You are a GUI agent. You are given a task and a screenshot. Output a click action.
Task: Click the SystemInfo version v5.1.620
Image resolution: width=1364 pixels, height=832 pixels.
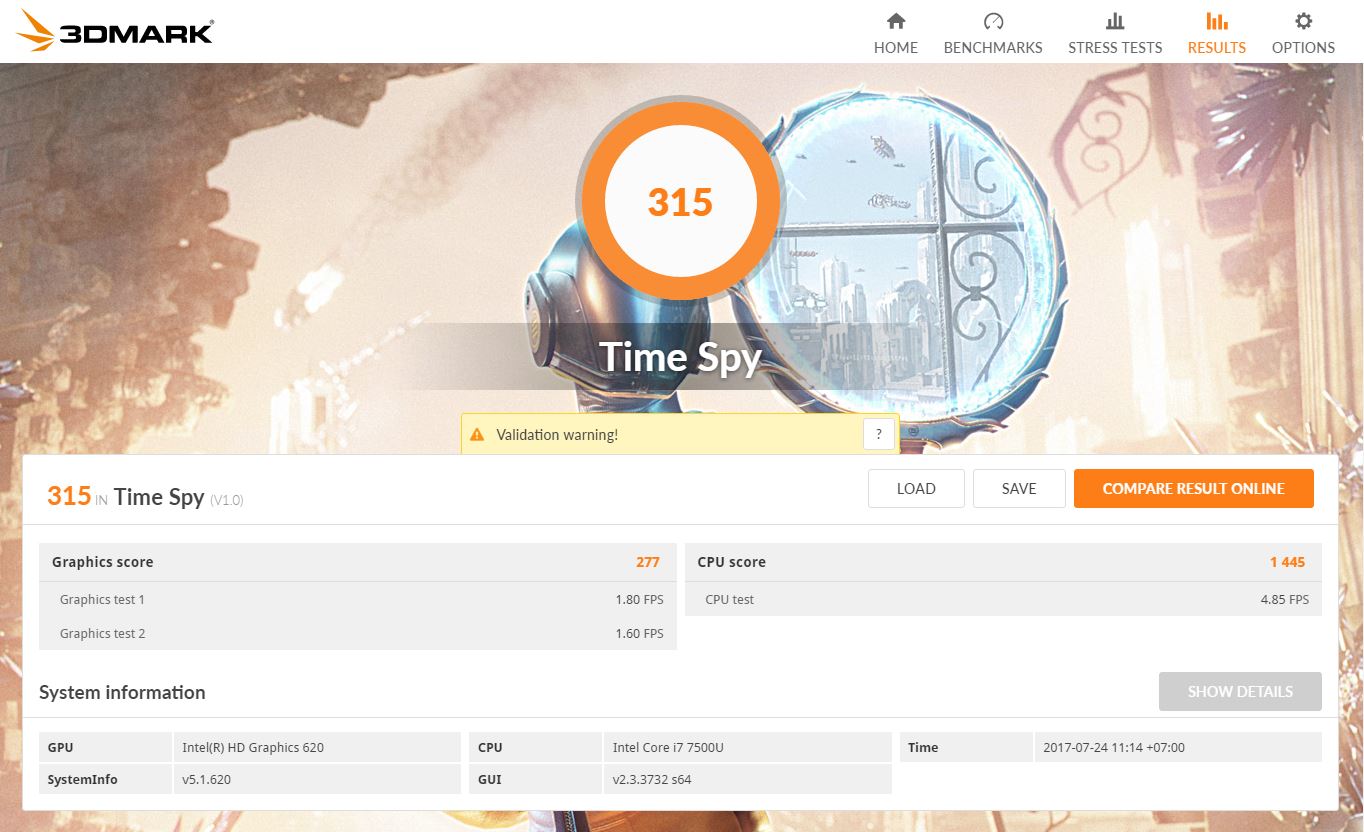[207, 779]
